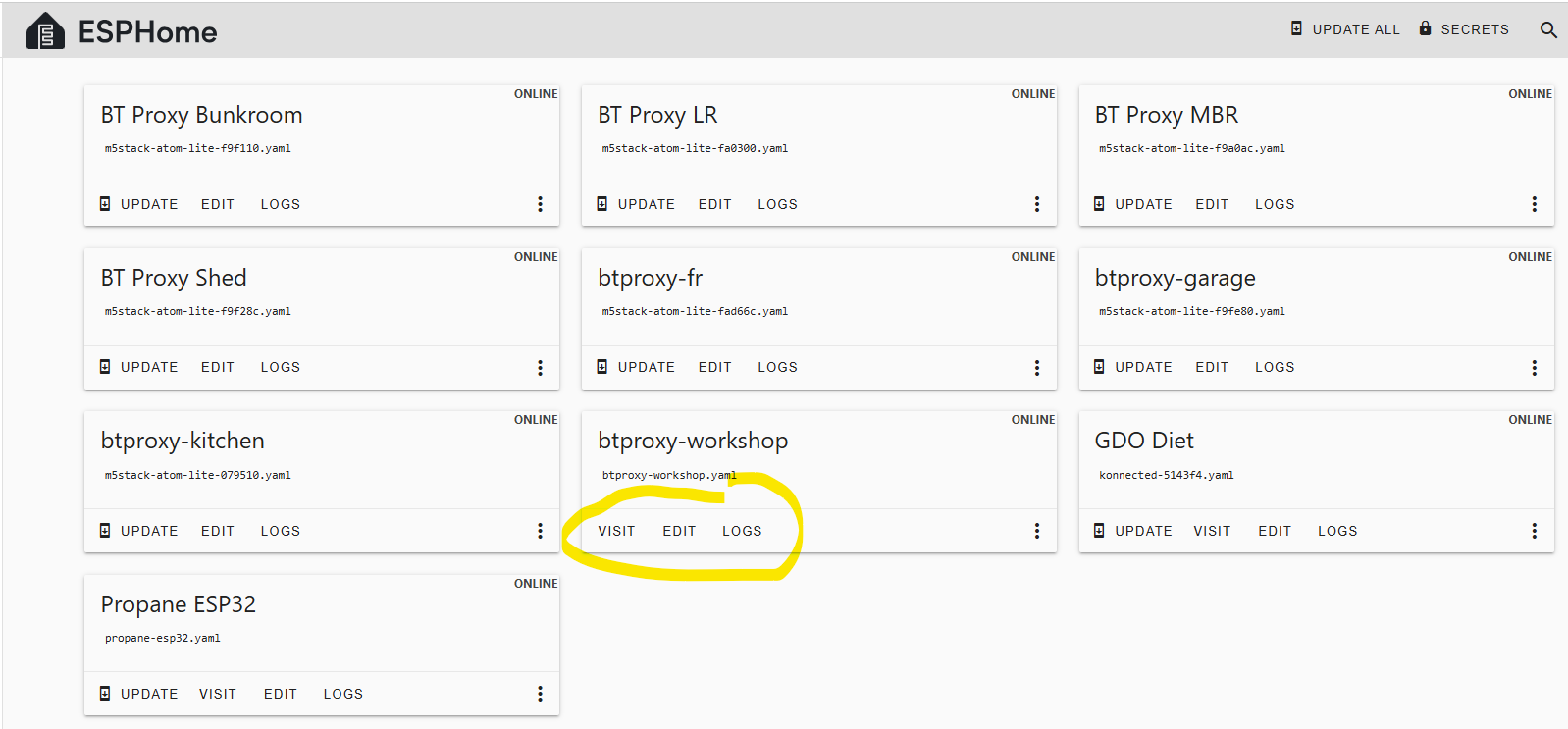Viewport: 1568px width, 729px height.
Task: Click update icon on Propane ESP32 card
Action: 105,694
